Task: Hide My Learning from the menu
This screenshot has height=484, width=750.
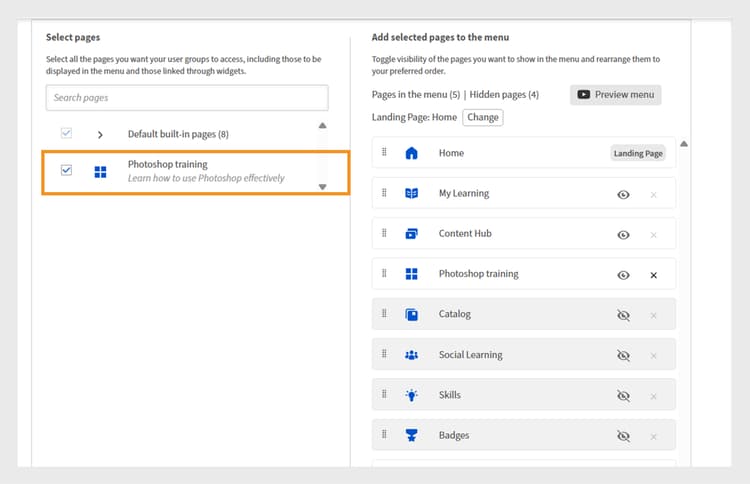Action: pyautogui.click(x=623, y=194)
